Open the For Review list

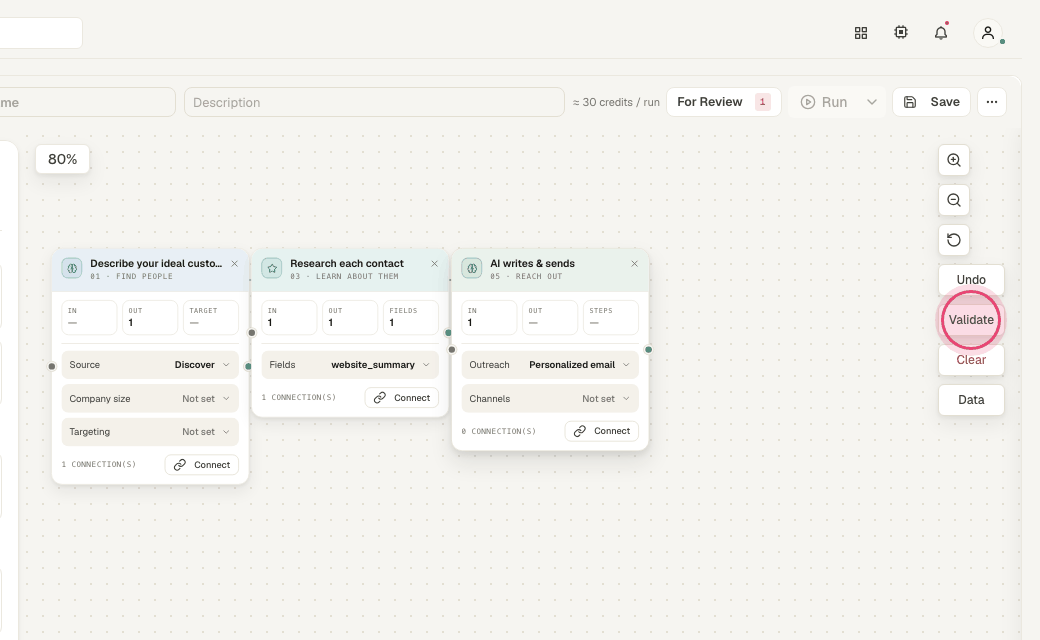click(x=724, y=102)
